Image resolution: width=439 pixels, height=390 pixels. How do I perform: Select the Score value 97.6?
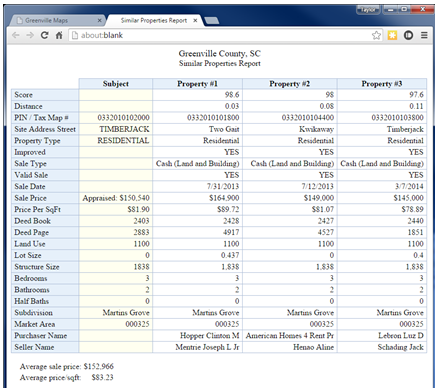click(x=416, y=95)
